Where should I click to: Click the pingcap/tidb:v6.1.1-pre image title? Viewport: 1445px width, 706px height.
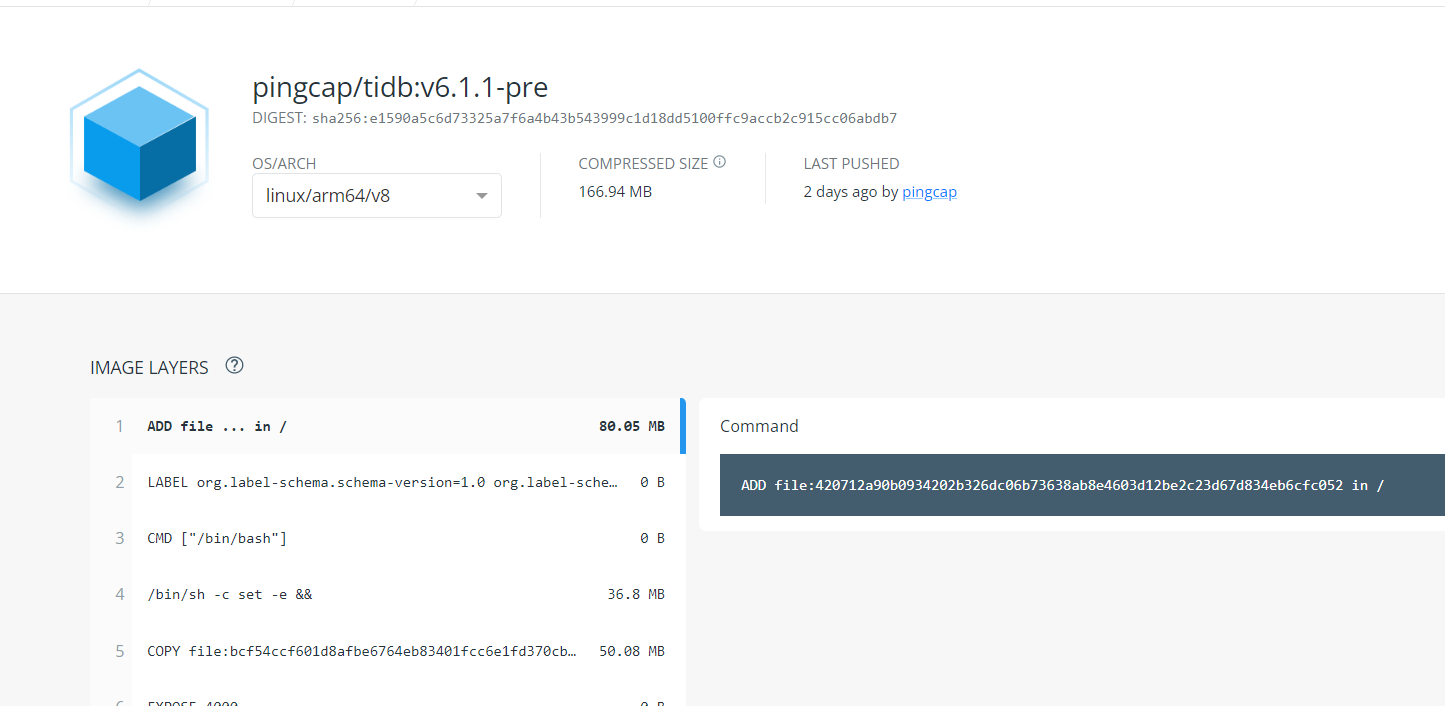point(400,88)
